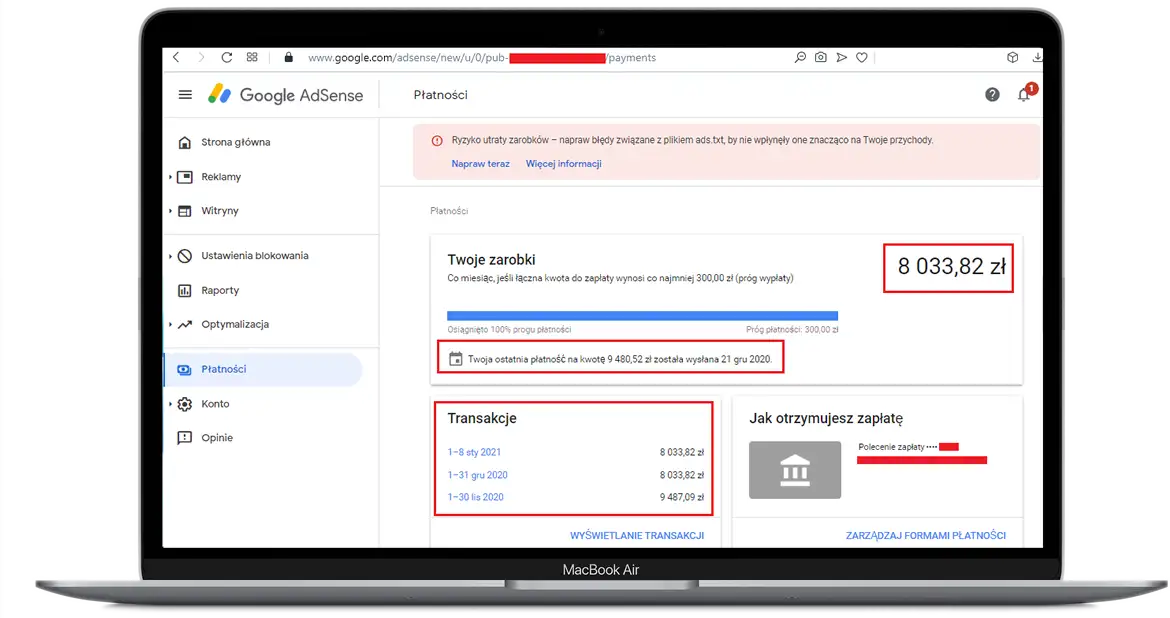Reload the page with the refresh icon

point(227,57)
